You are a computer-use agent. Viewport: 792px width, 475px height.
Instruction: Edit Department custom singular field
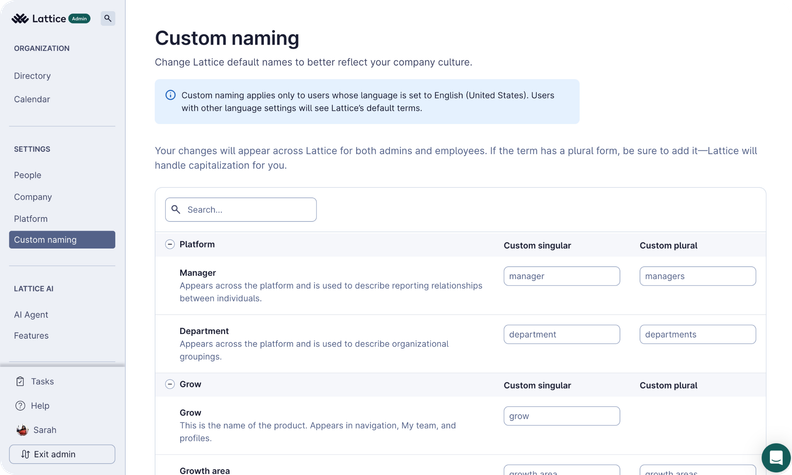(x=562, y=334)
